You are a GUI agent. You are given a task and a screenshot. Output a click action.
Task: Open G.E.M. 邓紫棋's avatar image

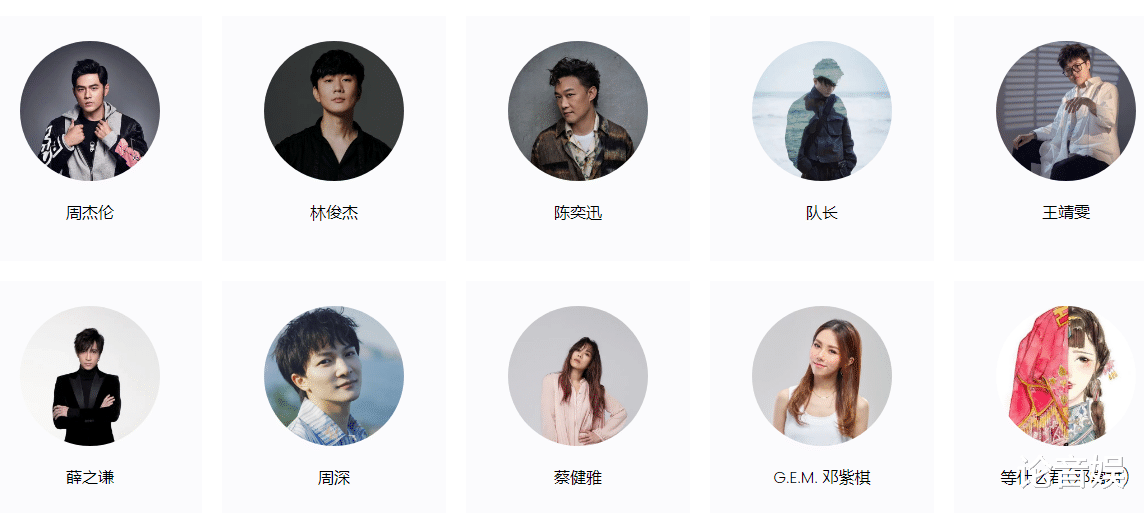[x=822, y=376]
